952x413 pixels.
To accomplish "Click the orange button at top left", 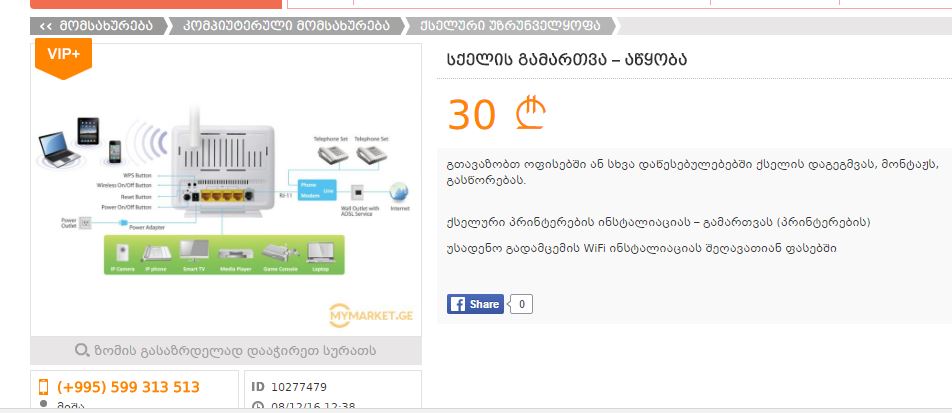I will [x=156, y=4].
